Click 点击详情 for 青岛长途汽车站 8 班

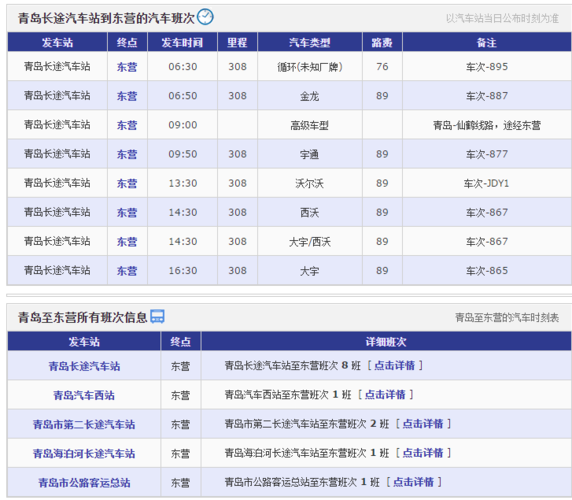coord(395,365)
